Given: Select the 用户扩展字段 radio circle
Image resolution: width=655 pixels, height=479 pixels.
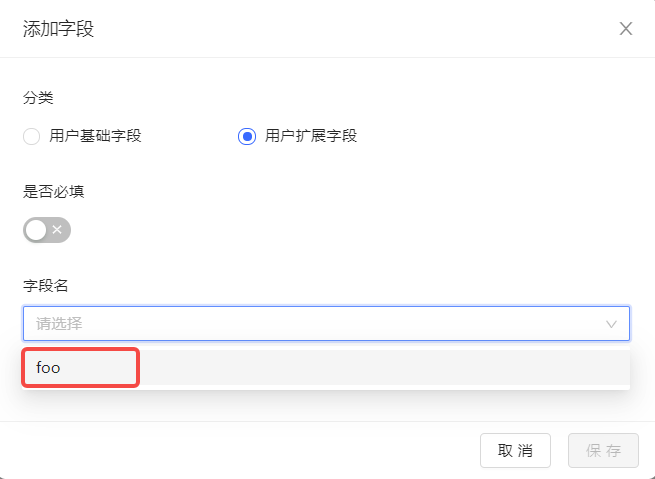Looking at the screenshot, I should 247,136.
